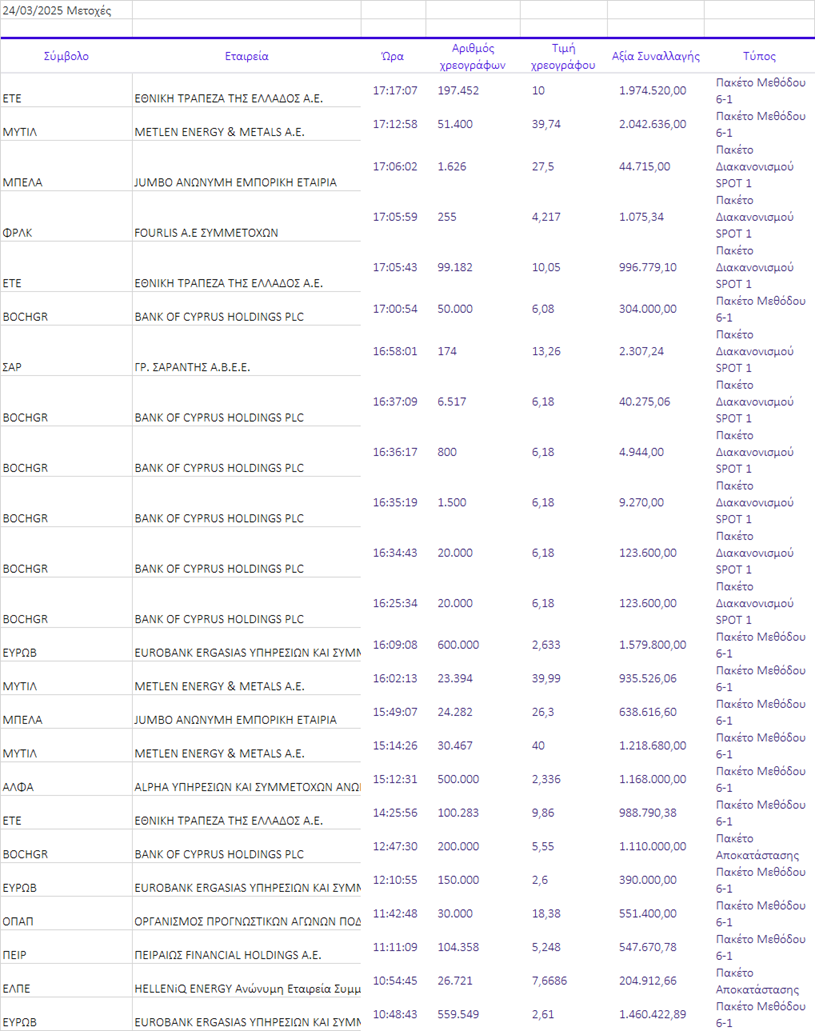Select value cell 44.715,00
The height and width of the screenshot is (1031, 815).
point(644,167)
